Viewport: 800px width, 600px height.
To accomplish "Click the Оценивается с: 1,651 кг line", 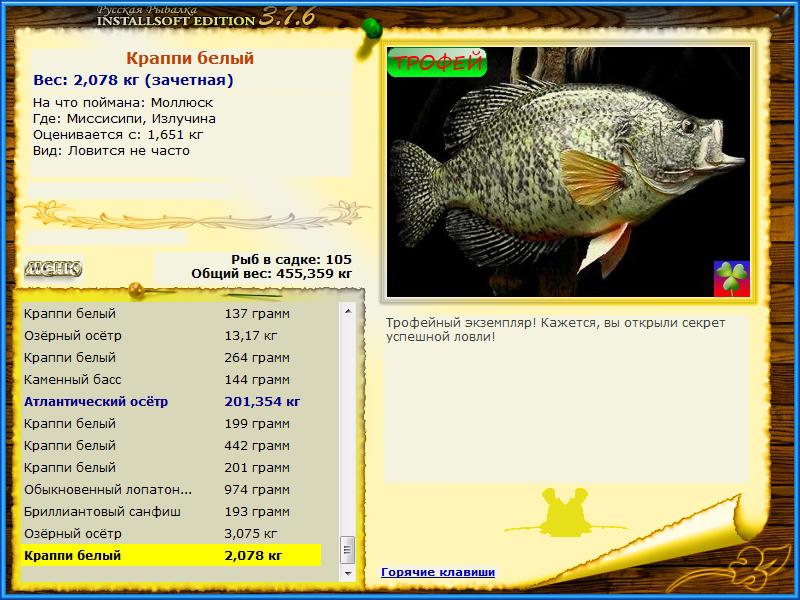I will pyautogui.click(x=118, y=135).
